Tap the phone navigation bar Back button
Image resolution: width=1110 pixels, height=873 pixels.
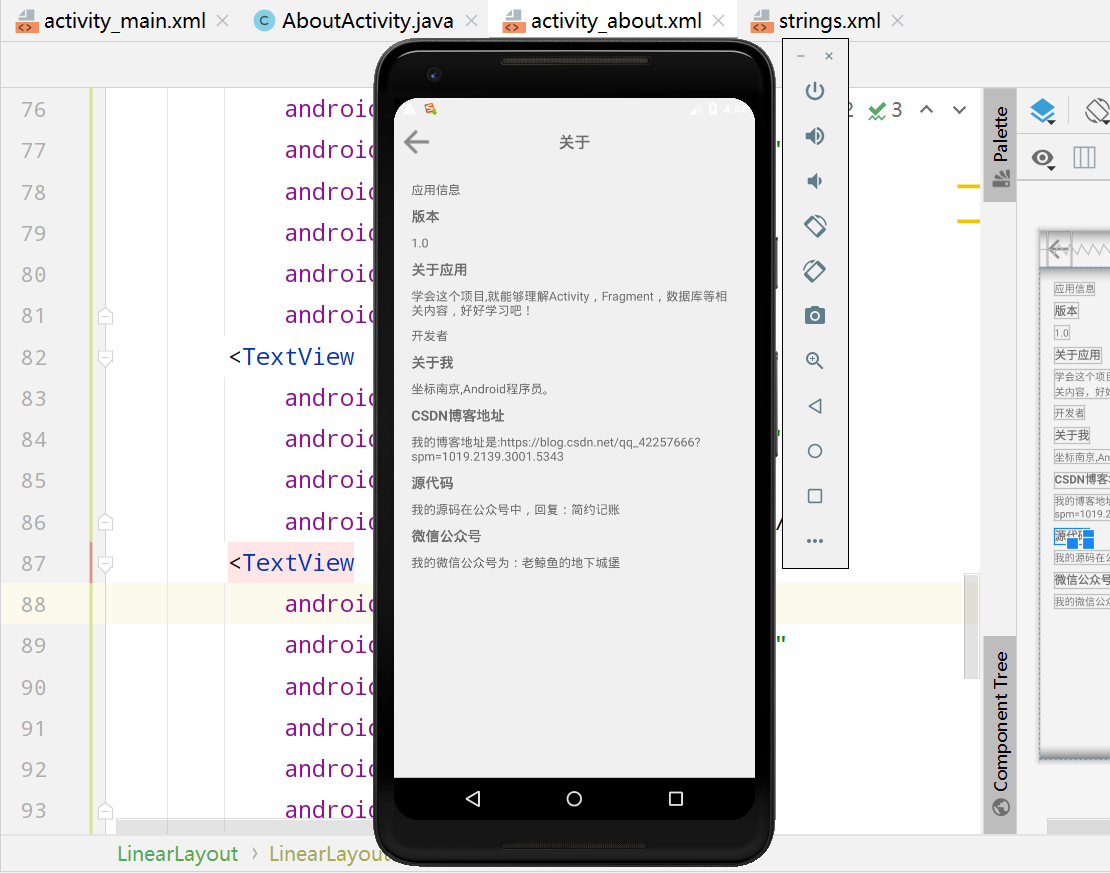pos(473,799)
